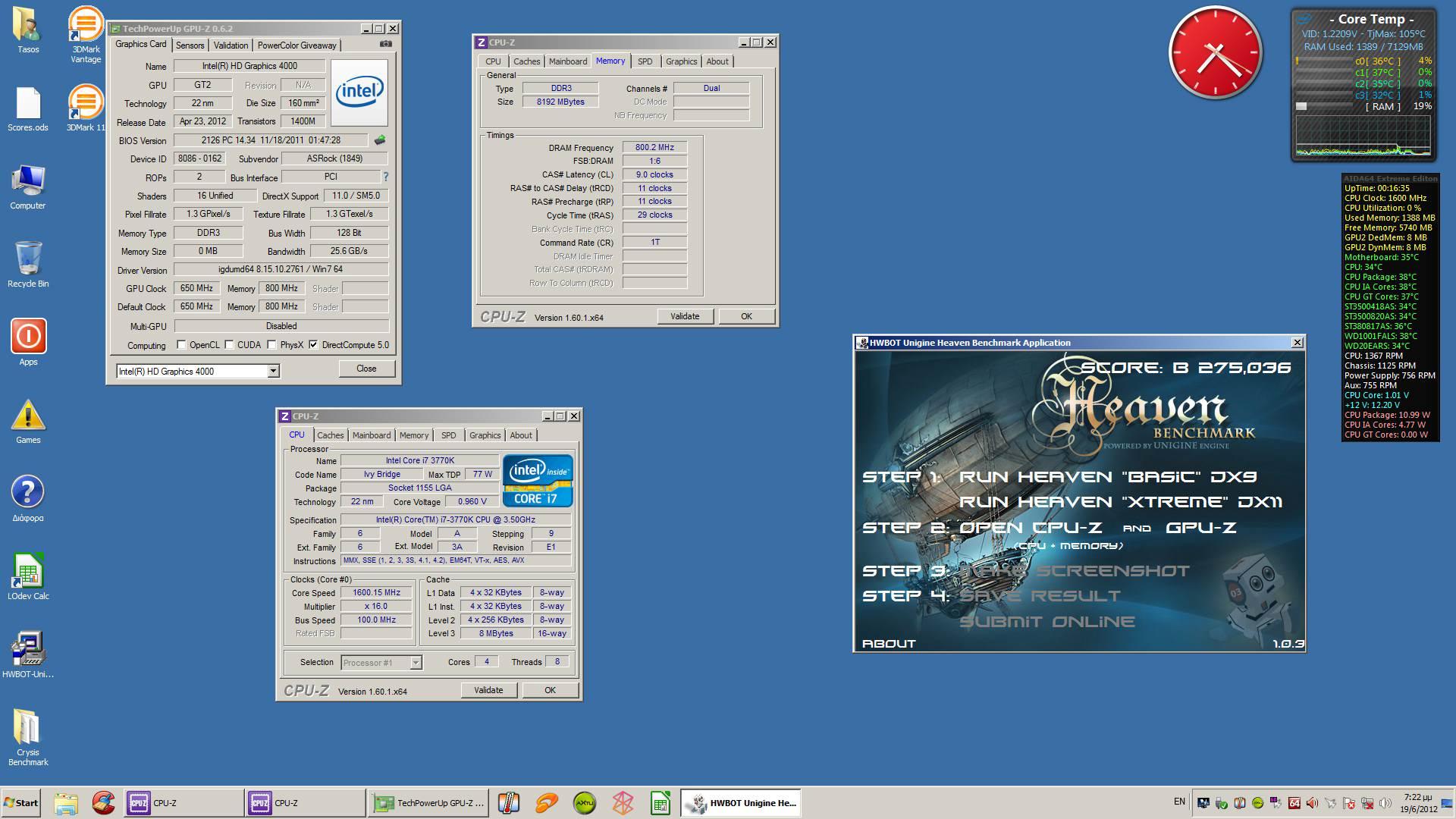This screenshot has width=1456, height=819.
Task: Click OK in the Memory CPU-Z window
Action: coord(746,316)
